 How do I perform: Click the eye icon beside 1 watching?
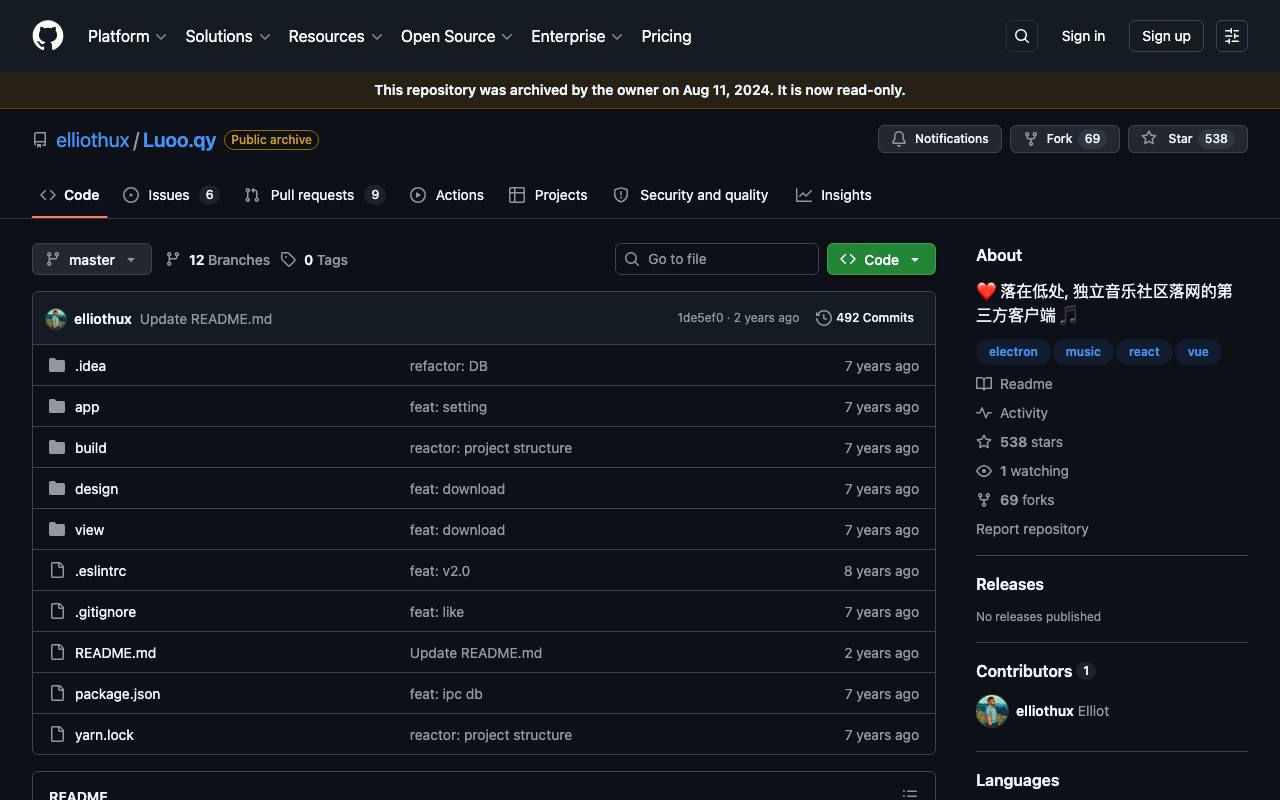click(x=984, y=471)
